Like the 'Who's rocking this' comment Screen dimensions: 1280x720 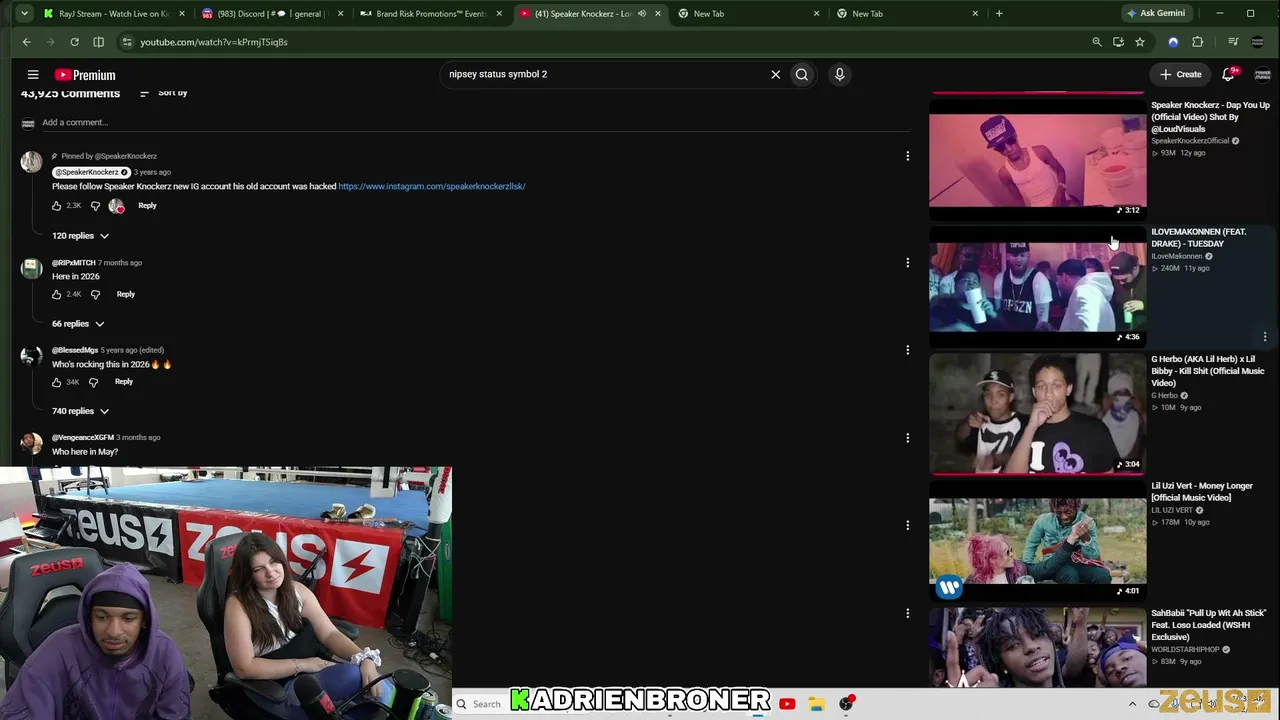coord(57,382)
